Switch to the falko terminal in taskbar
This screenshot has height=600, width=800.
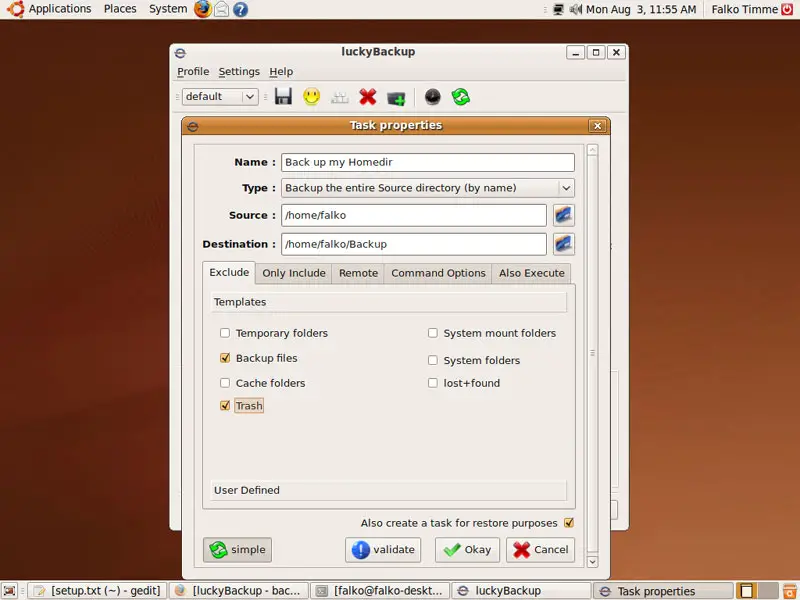pos(380,591)
